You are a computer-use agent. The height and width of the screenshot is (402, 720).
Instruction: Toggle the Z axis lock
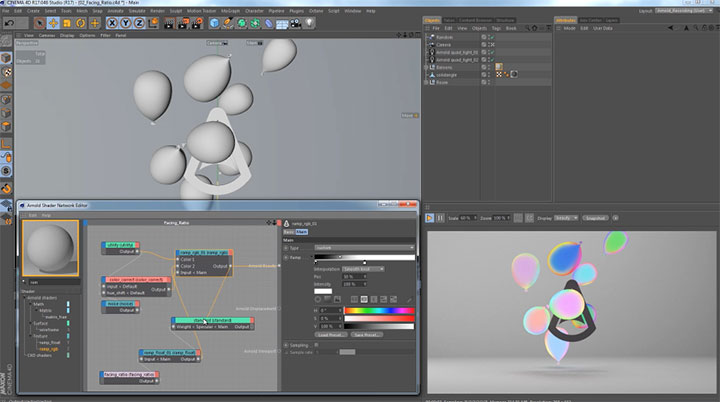point(139,23)
